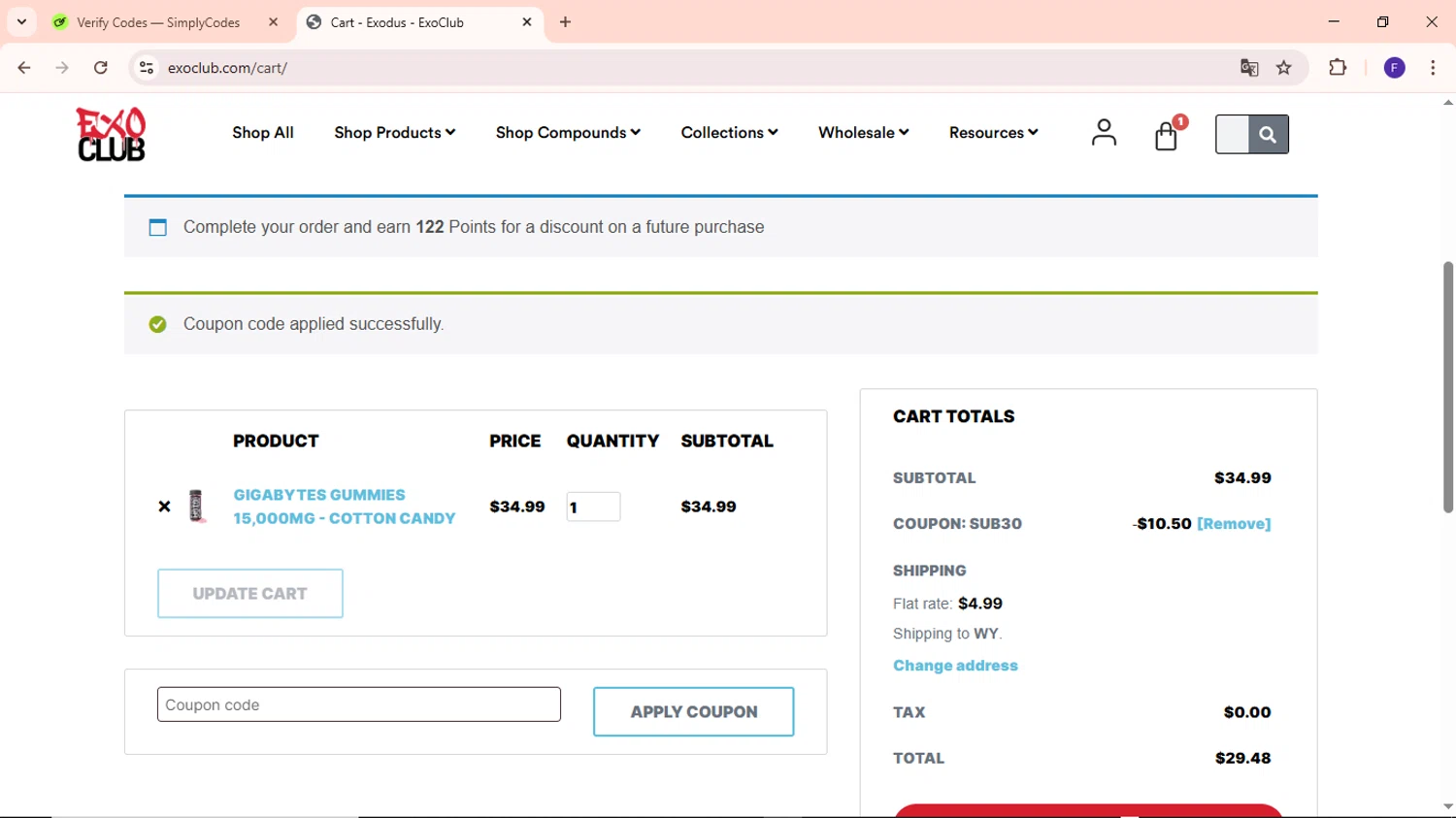Click the ExoClub logo
The height and width of the screenshot is (818, 1456).
[x=111, y=134]
